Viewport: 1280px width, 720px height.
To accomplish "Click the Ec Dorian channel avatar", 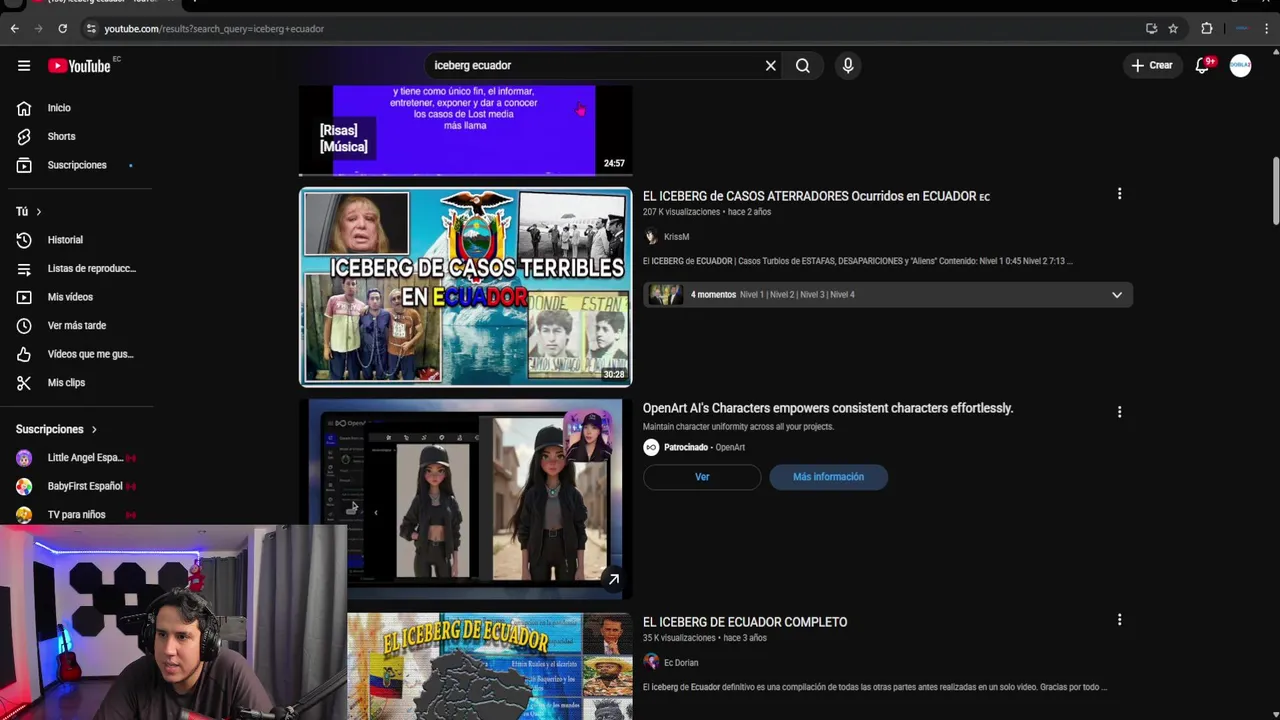I will pos(651,662).
